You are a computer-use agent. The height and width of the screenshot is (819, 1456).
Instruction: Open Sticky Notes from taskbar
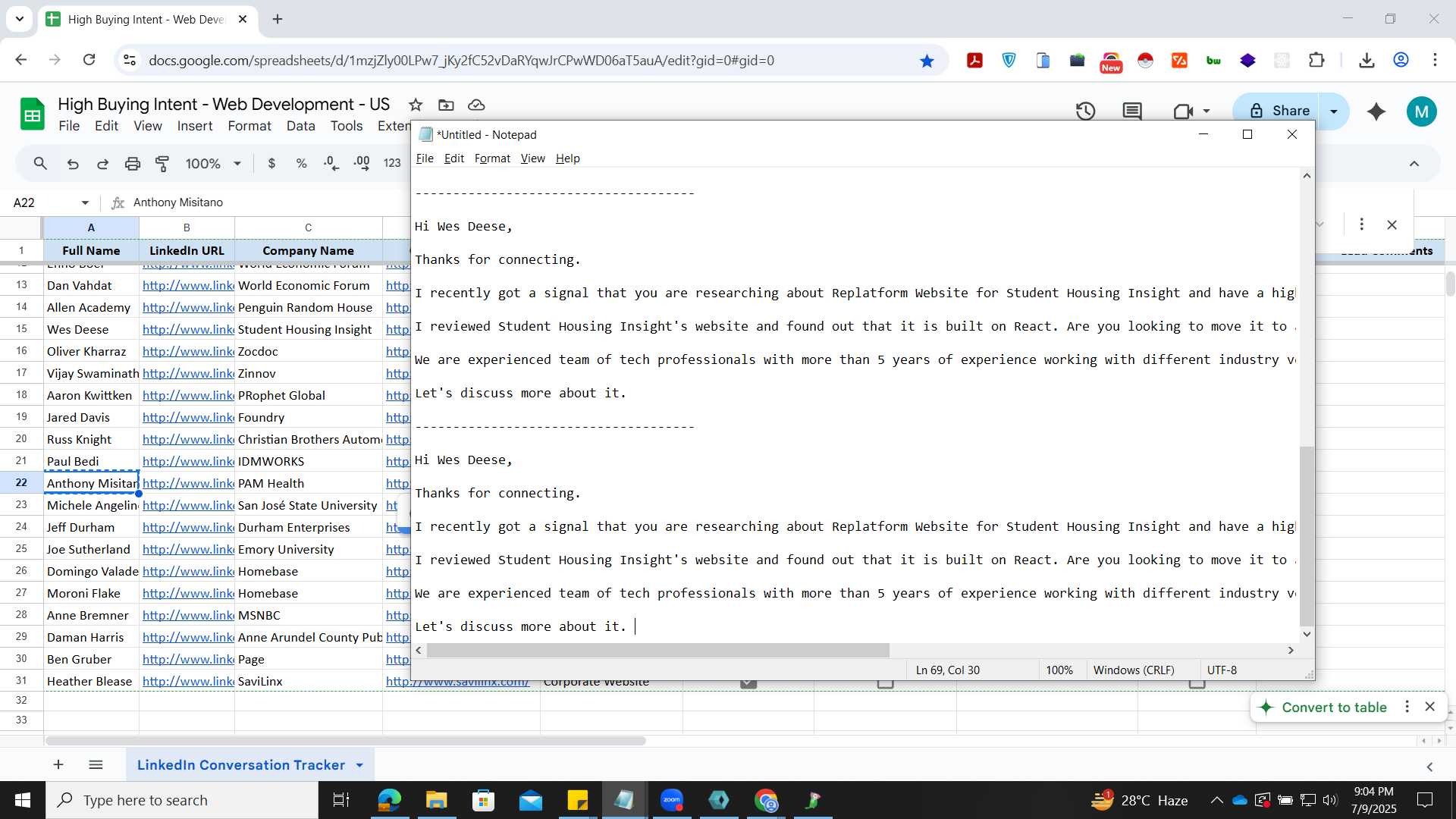[x=577, y=800]
